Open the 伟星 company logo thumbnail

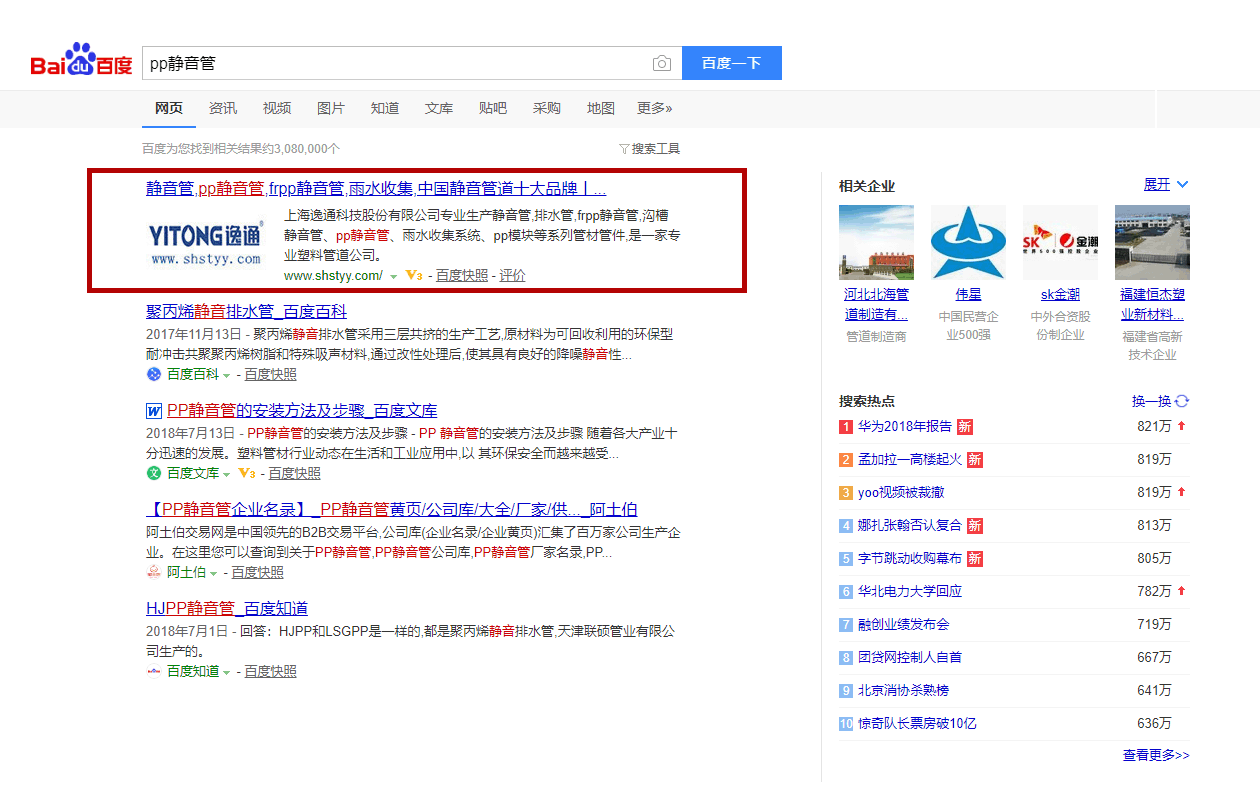[x=968, y=242]
